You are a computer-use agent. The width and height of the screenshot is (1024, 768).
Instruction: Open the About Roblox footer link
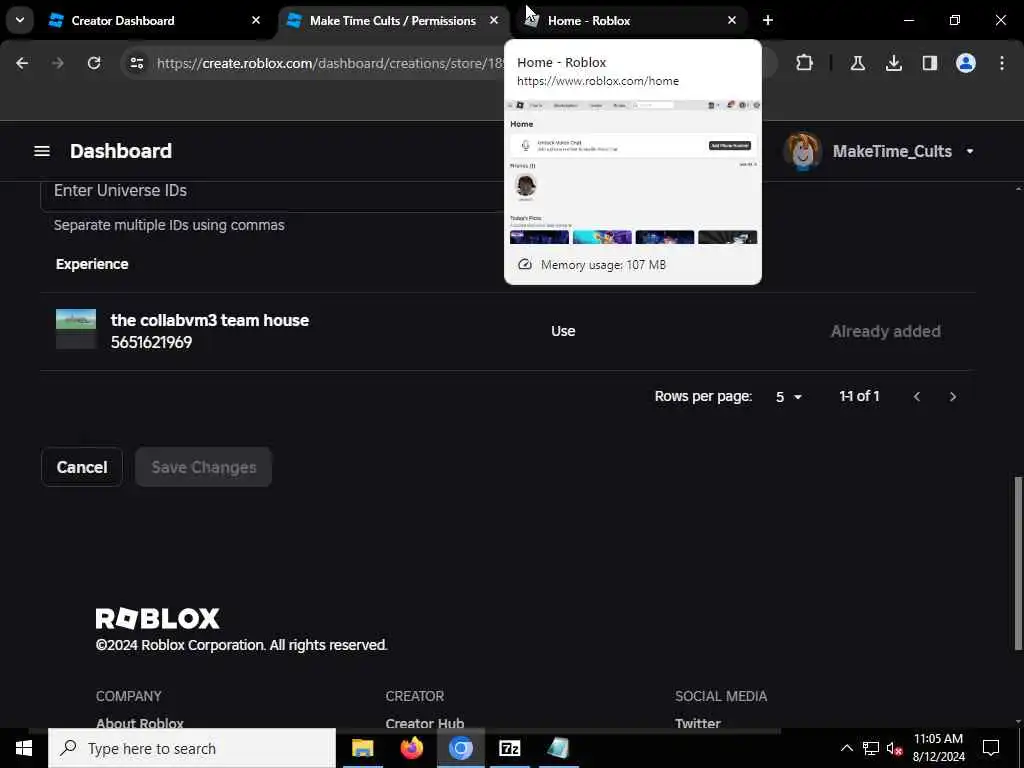pyautogui.click(x=140, y=722)
